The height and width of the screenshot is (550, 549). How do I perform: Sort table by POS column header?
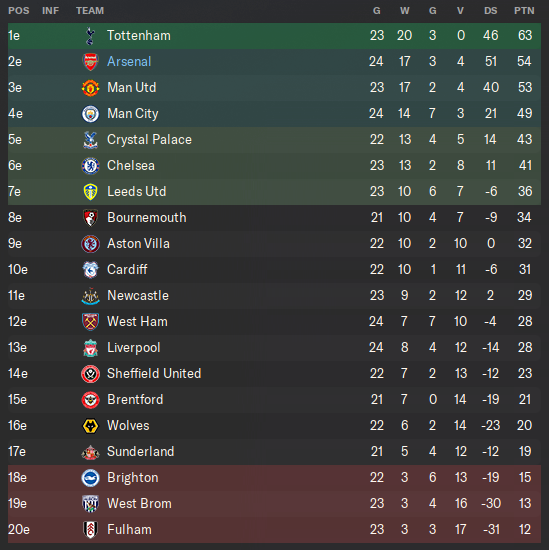tap(19, 11)
